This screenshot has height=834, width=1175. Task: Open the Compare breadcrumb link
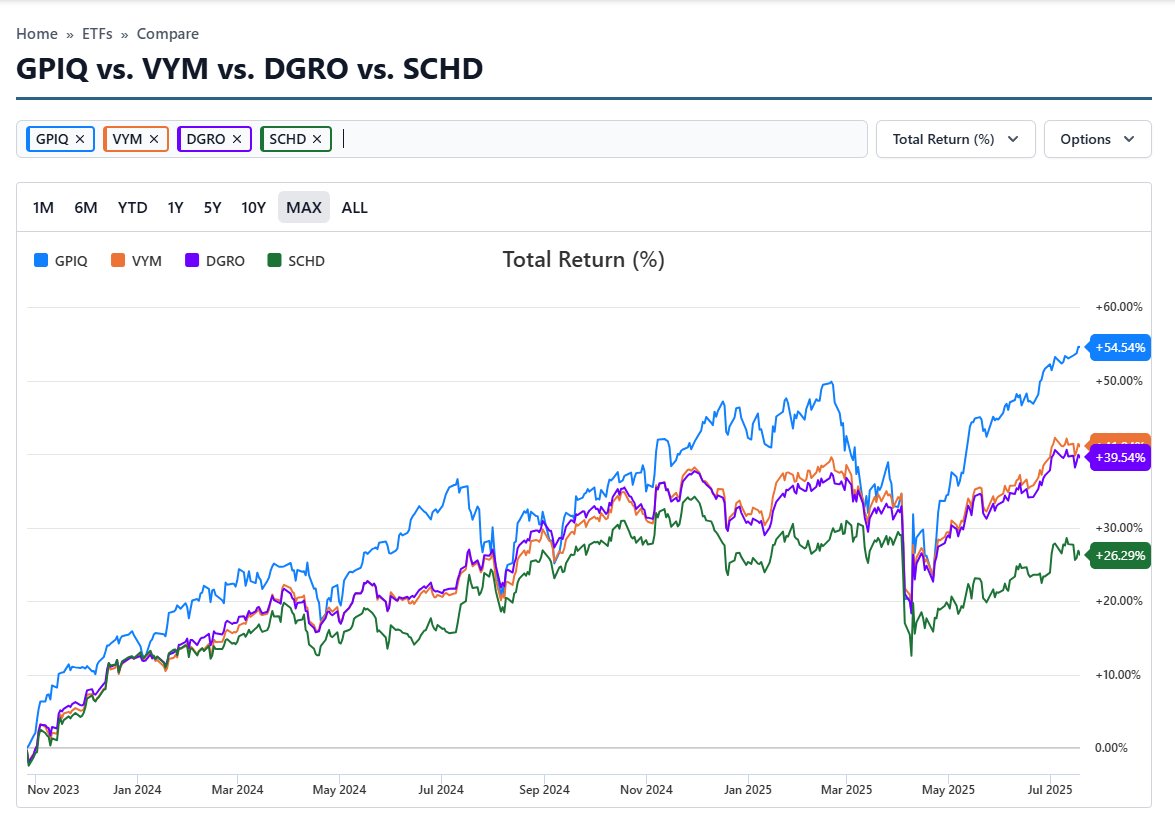[168, 34]
